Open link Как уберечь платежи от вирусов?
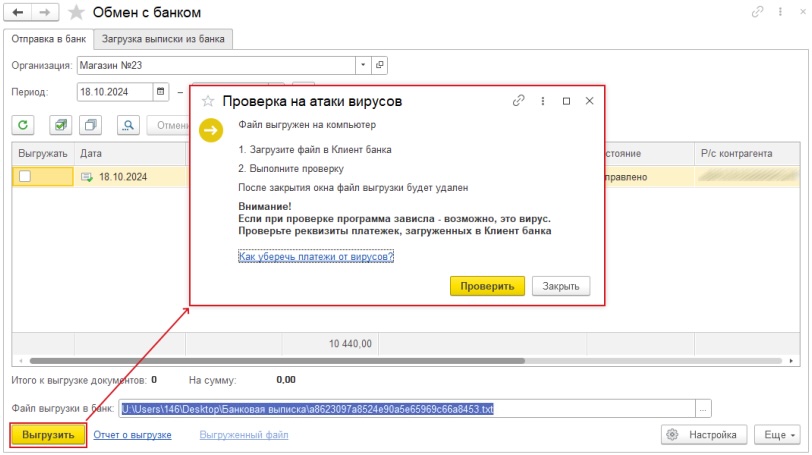 (316, 256)
